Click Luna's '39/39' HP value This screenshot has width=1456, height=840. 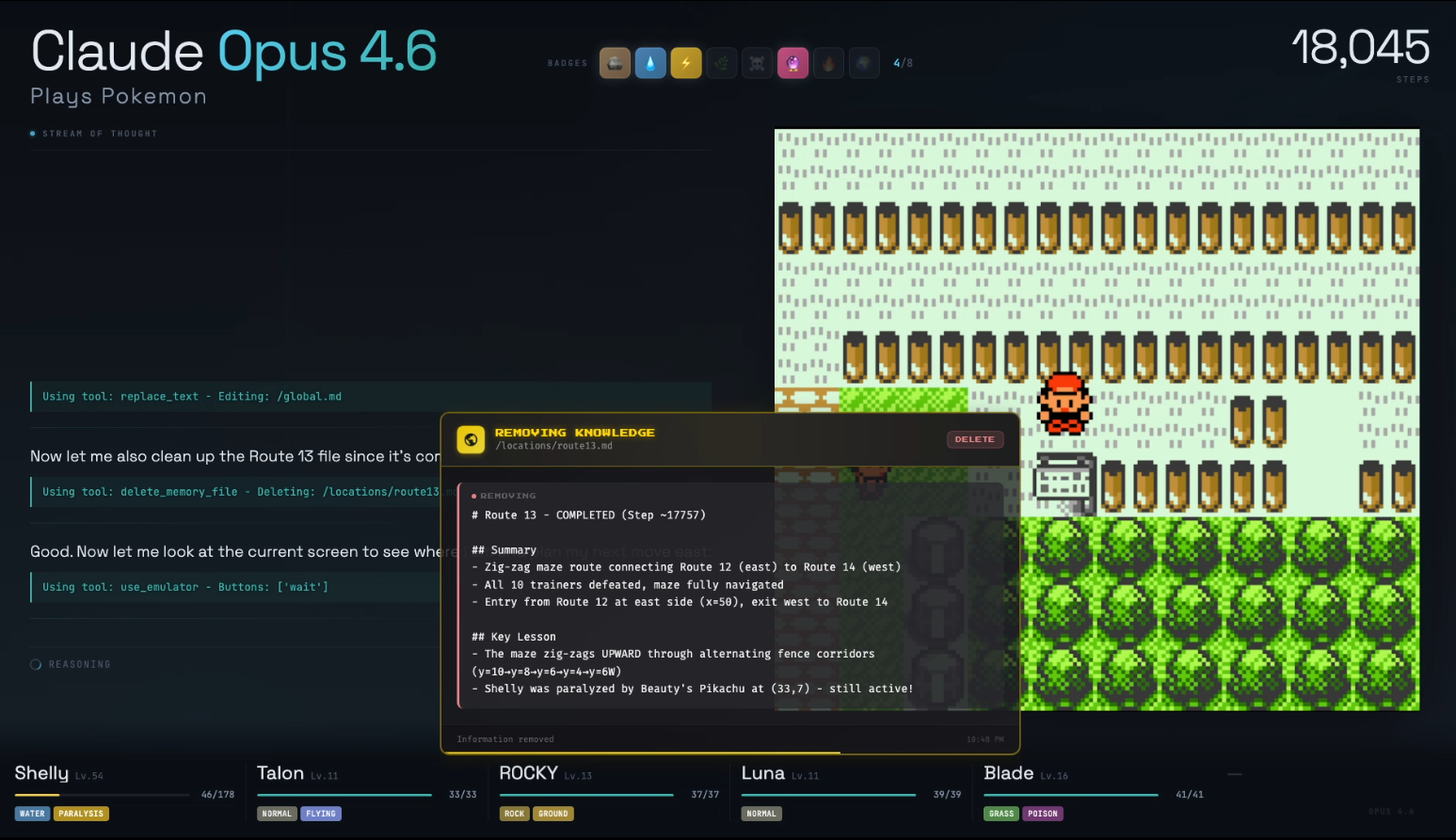[x=947, y=795]
